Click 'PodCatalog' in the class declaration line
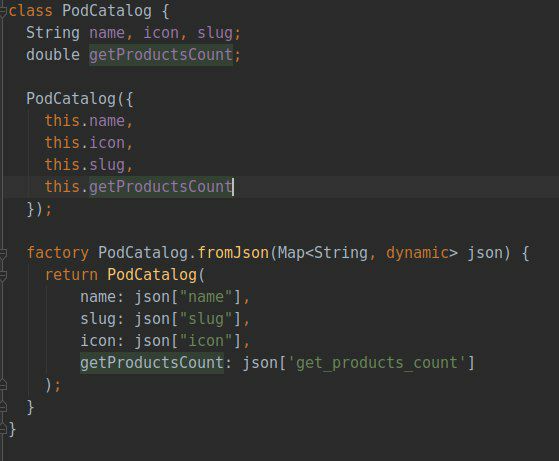The height and width of the screenshot is (461, 559). [107, 11]
